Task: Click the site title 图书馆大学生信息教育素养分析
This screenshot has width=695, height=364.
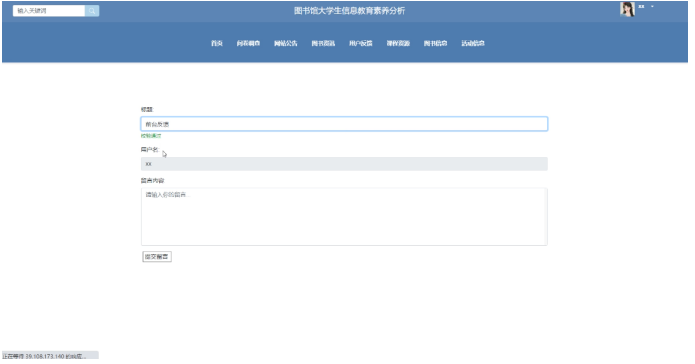Action: 349,11
